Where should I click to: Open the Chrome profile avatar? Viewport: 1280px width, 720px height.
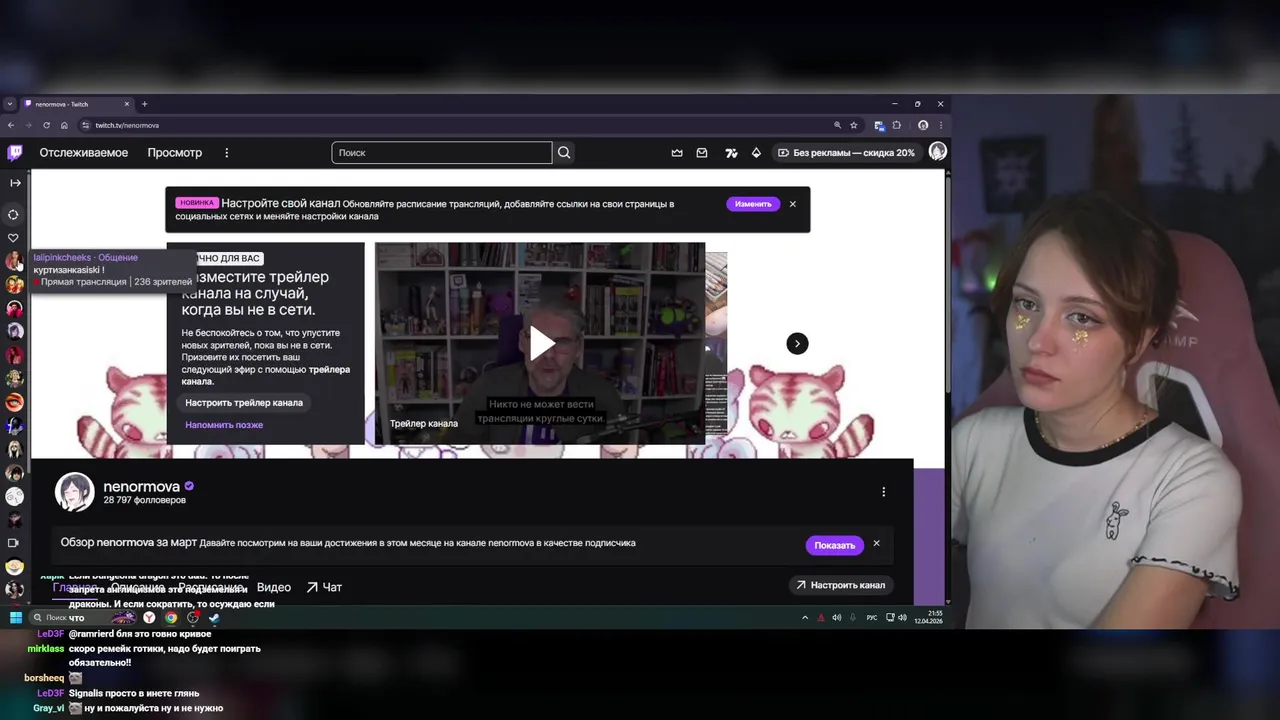[x=923, y=125]
